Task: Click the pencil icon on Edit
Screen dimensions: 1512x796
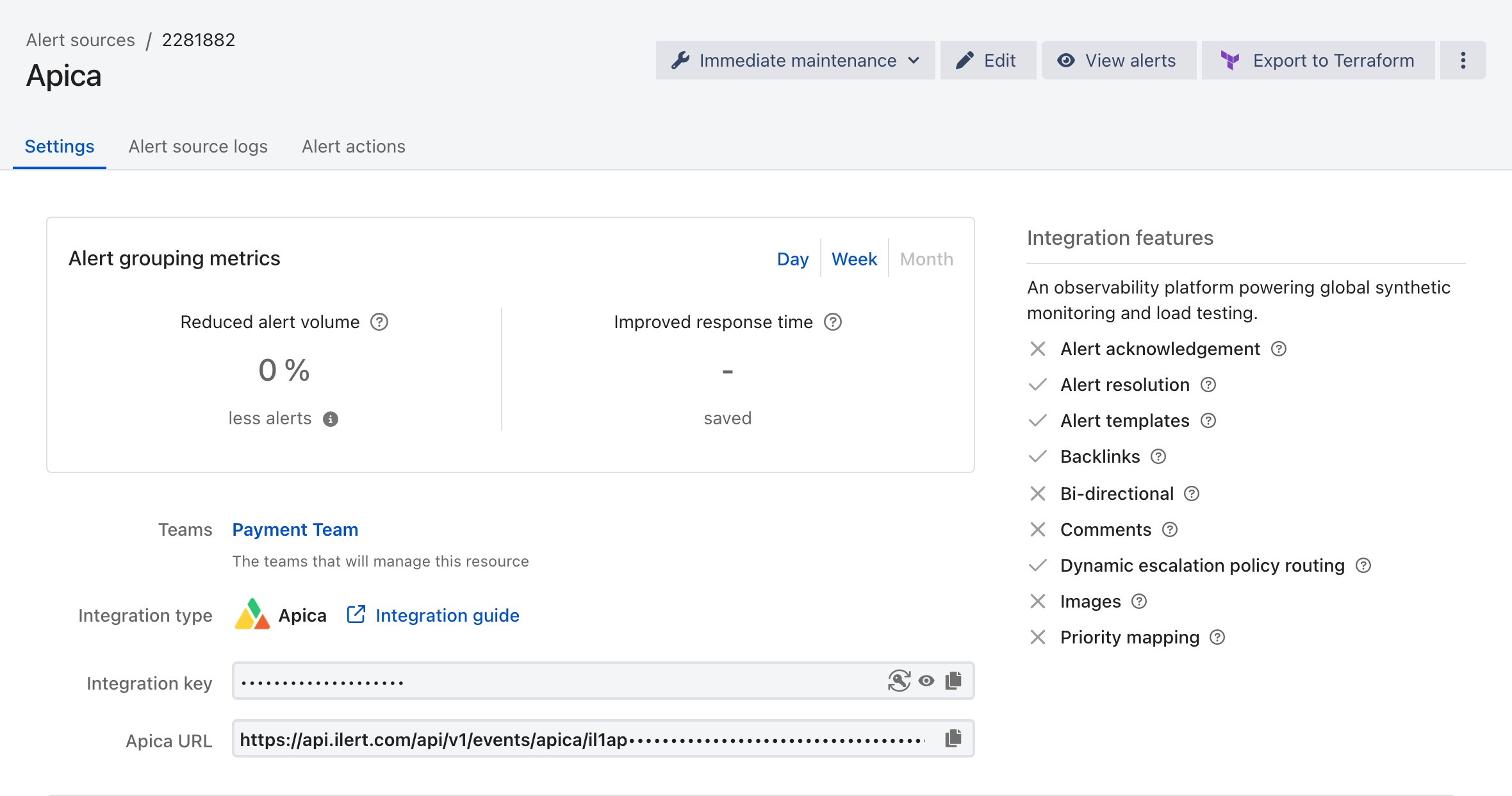Action: pos(965,60)
